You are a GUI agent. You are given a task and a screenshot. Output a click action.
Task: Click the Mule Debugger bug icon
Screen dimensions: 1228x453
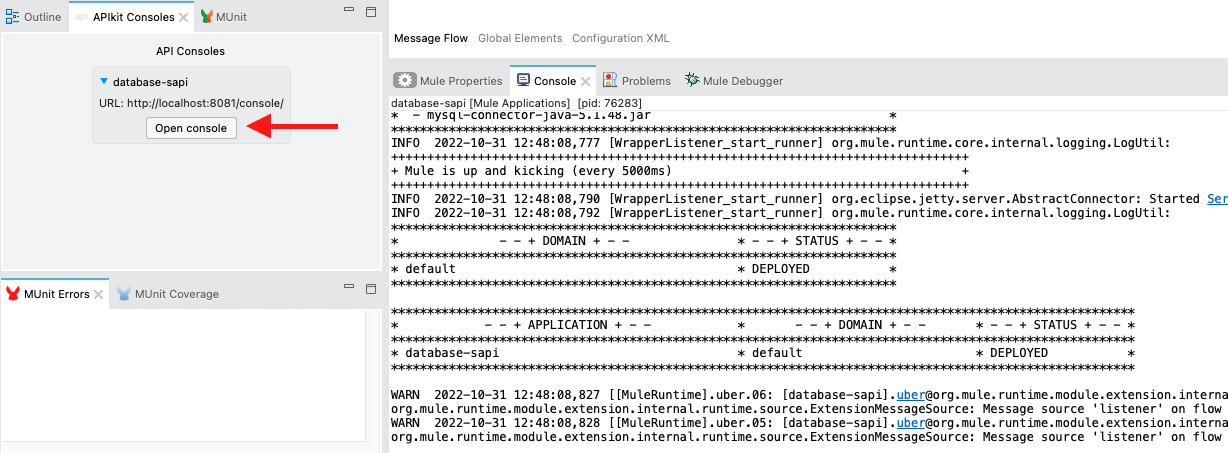692,81
